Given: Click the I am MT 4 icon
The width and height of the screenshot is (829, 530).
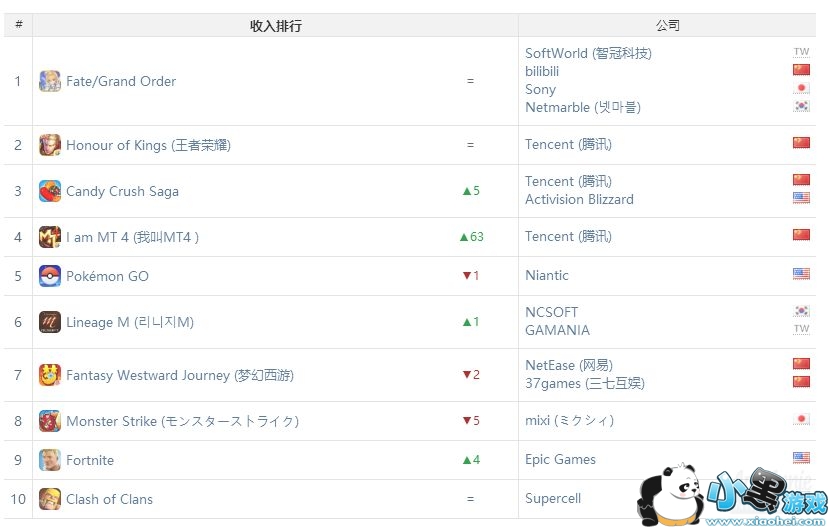Looking at the screenshot, I should [x=50, y=237].
